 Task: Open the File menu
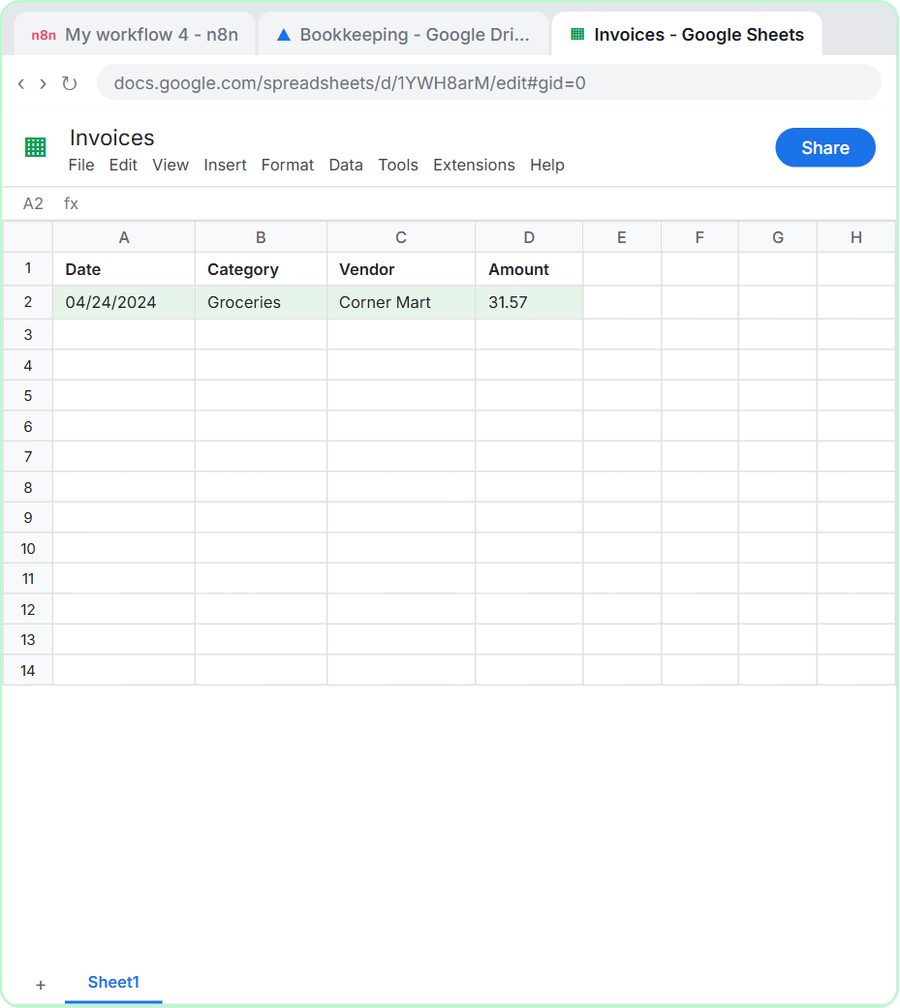point(81,165)
